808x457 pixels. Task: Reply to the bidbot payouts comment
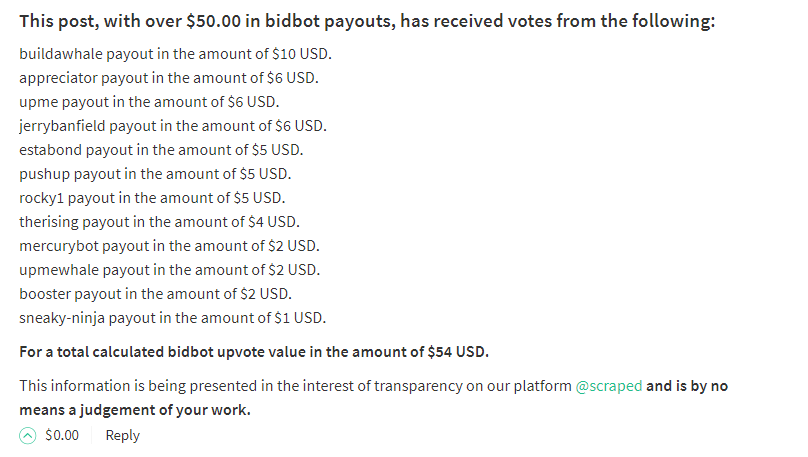tap(123, 435)
